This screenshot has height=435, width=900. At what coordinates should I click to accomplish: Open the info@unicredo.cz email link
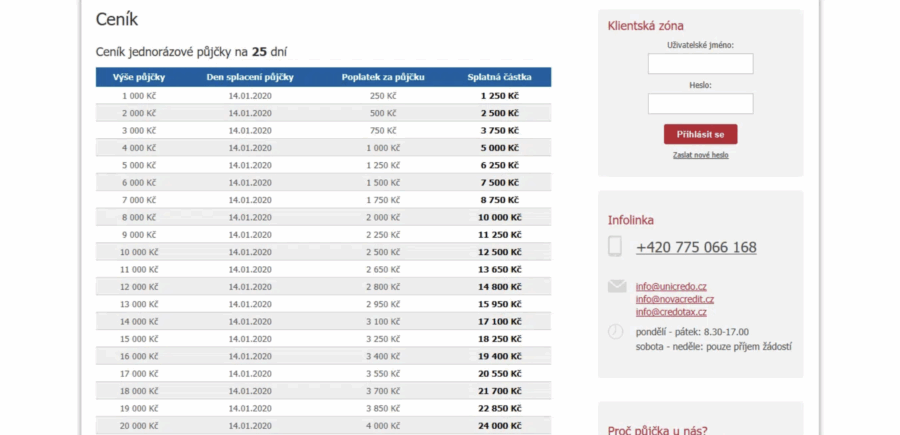(x=671, y=286)
